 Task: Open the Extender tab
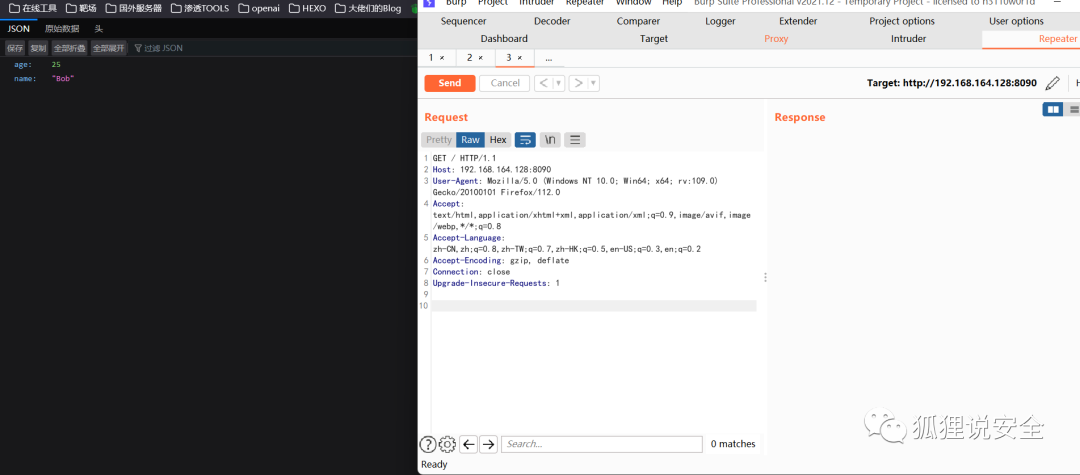tap(798, 21)
